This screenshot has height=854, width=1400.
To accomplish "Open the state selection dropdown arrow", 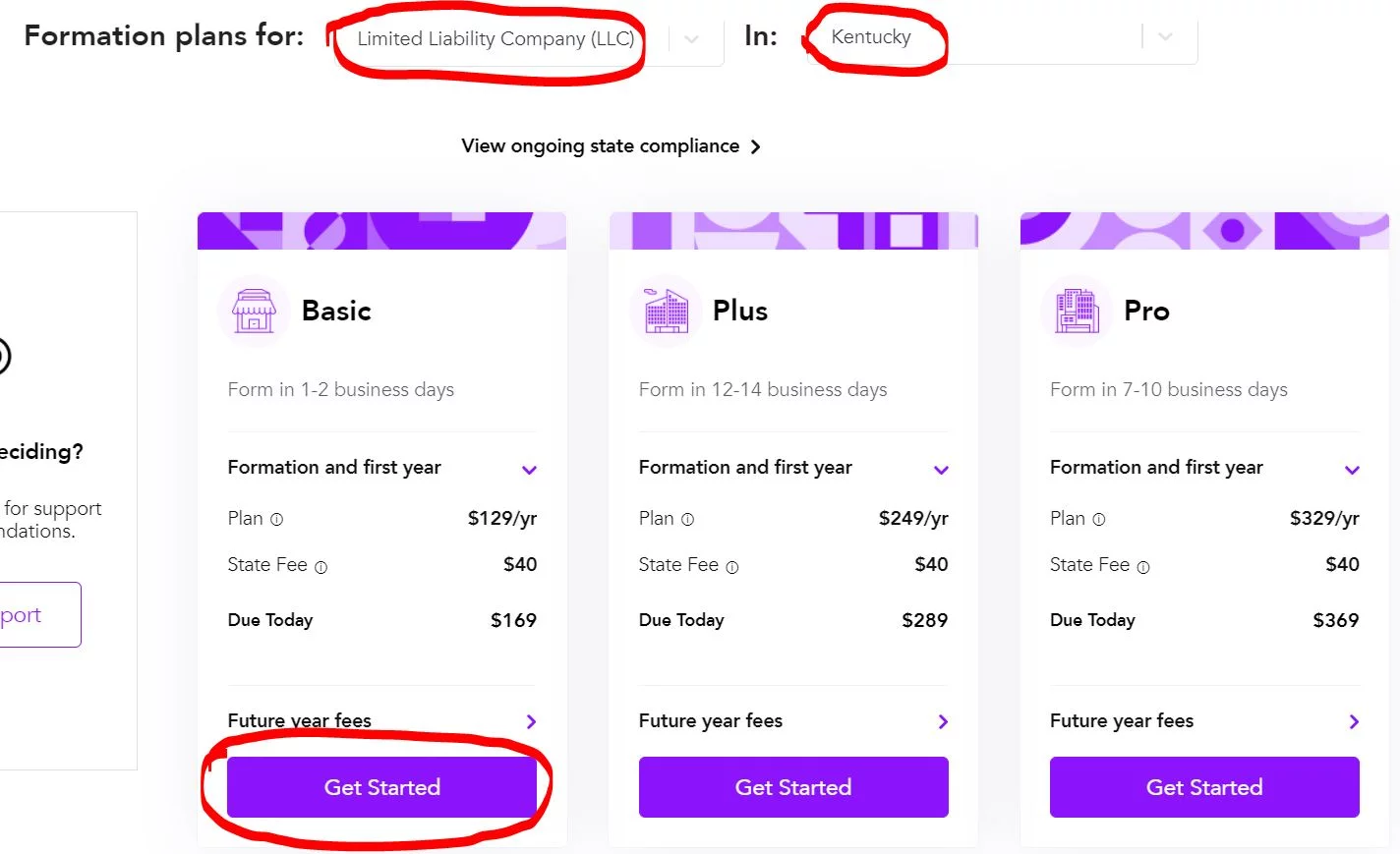I will coord(1165,37).
